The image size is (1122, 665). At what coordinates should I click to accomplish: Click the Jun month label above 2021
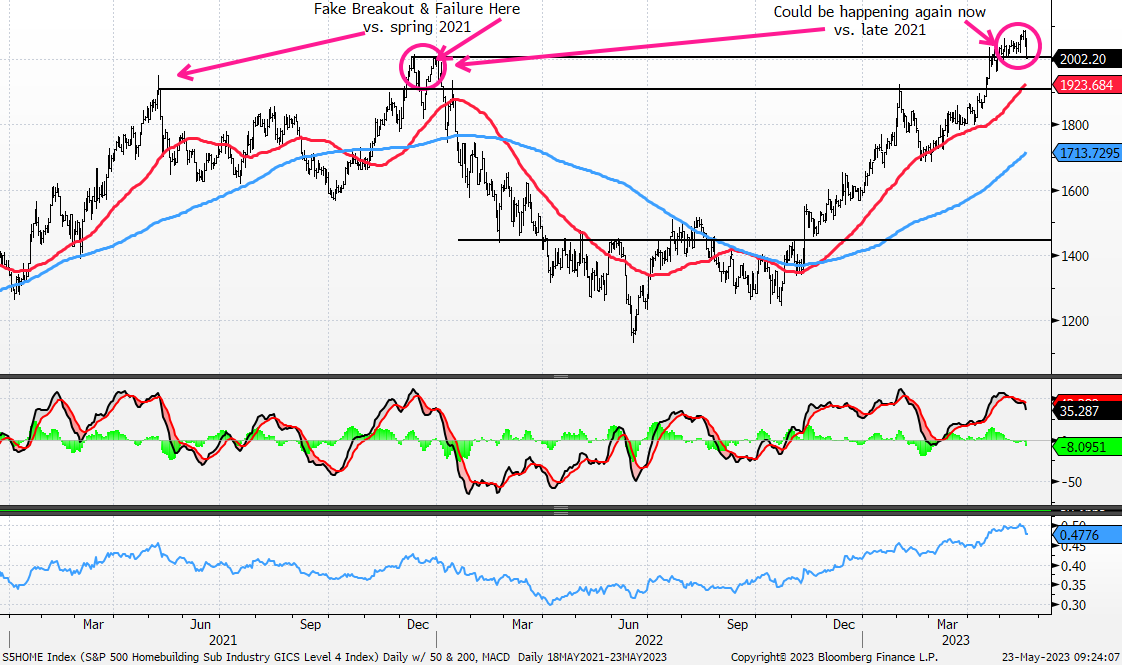coord(200,624)
